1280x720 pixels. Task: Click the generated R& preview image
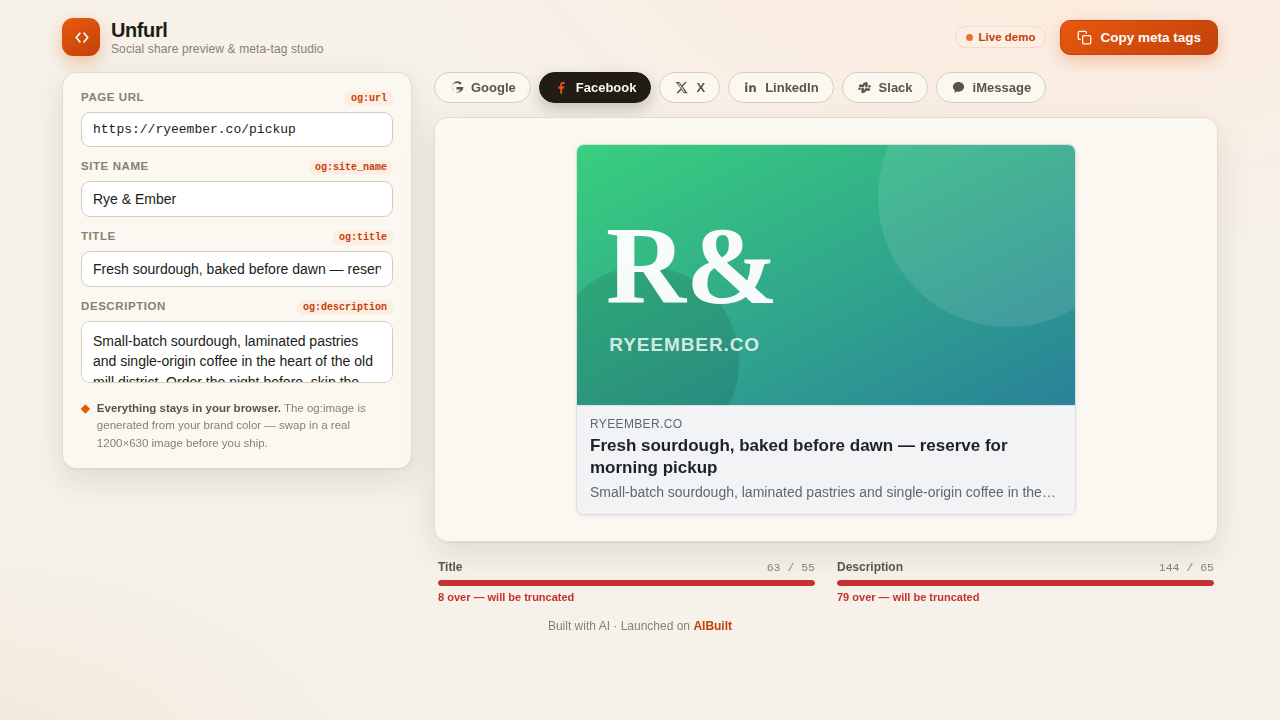[x=826, y=275]
